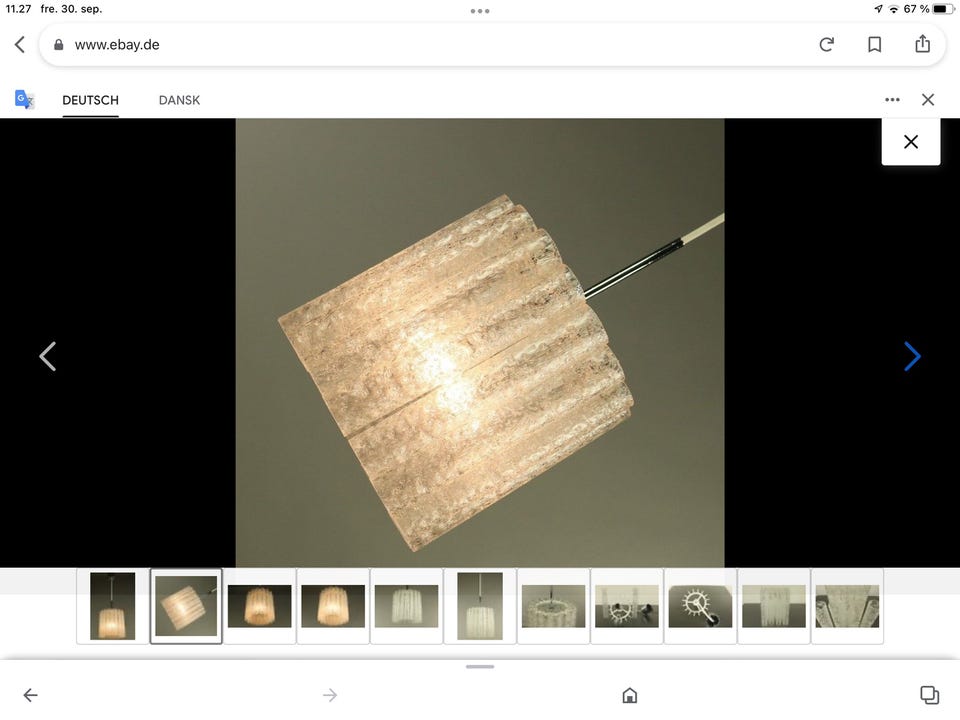Click the Google Translate icon
960x720 pixels.
24,100
